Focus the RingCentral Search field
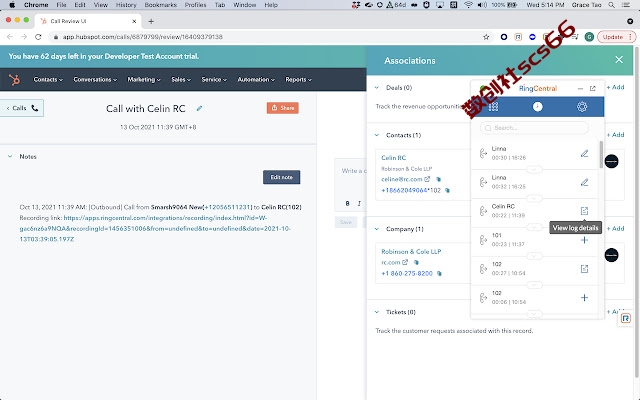The width and height of the screenshot is (640, 400). tap(534, 128)
